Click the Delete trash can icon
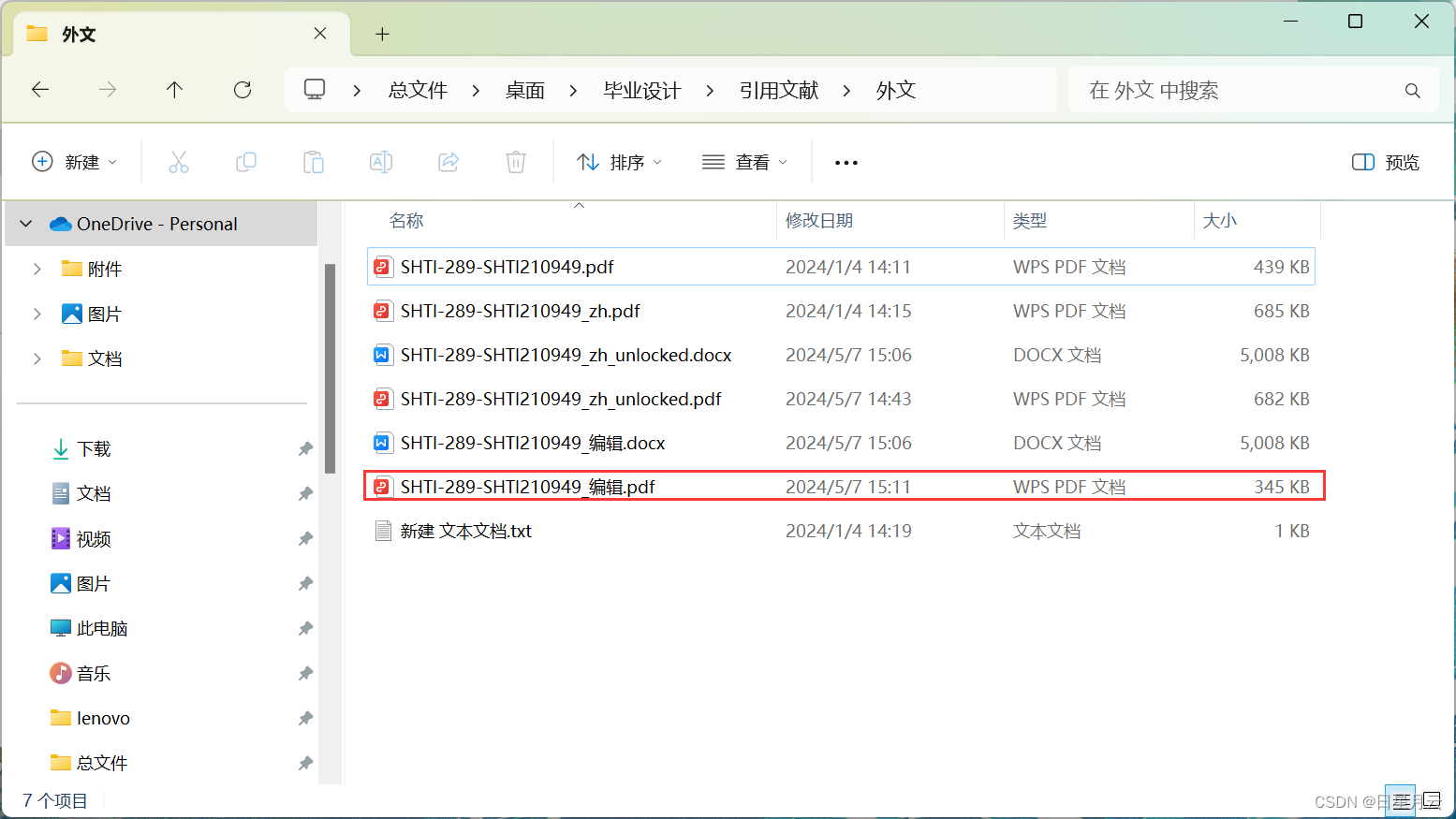Image resolution: width=1456 pixels, height=819 pixels. tap(516, 162)
